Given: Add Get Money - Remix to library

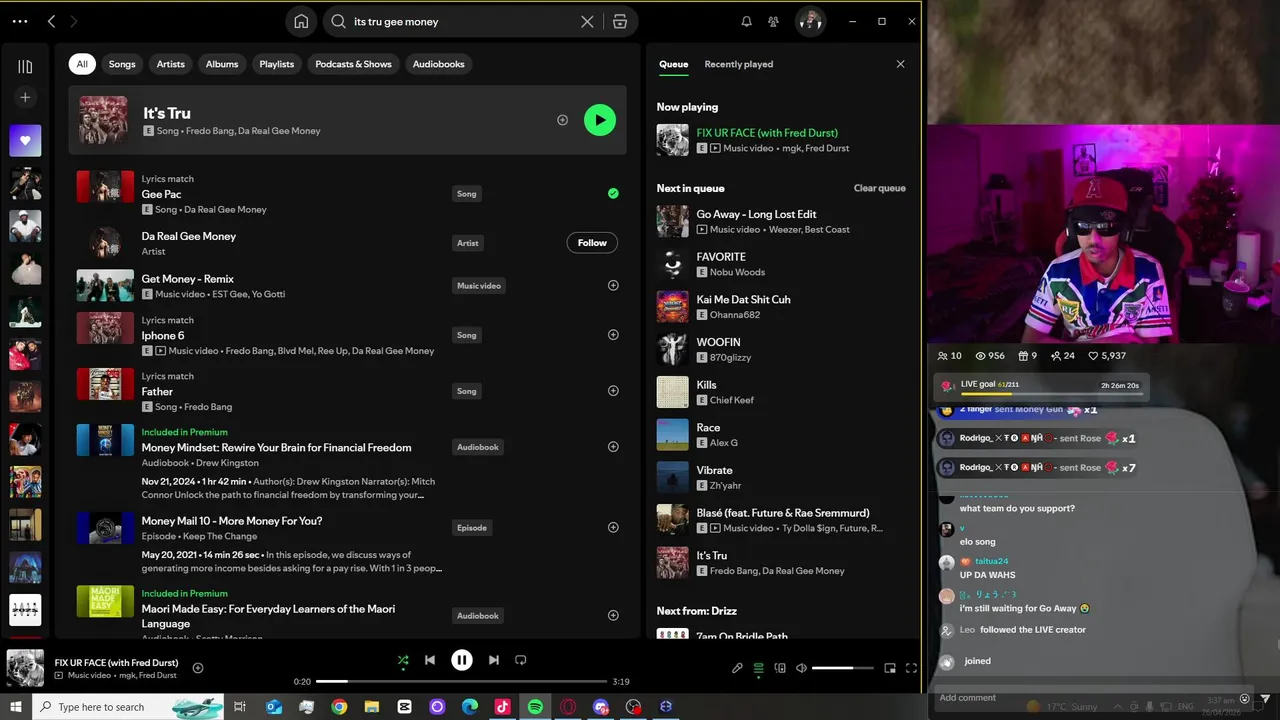Looking at the screenshot, I should pyautogui.click(x=613, y=285).
